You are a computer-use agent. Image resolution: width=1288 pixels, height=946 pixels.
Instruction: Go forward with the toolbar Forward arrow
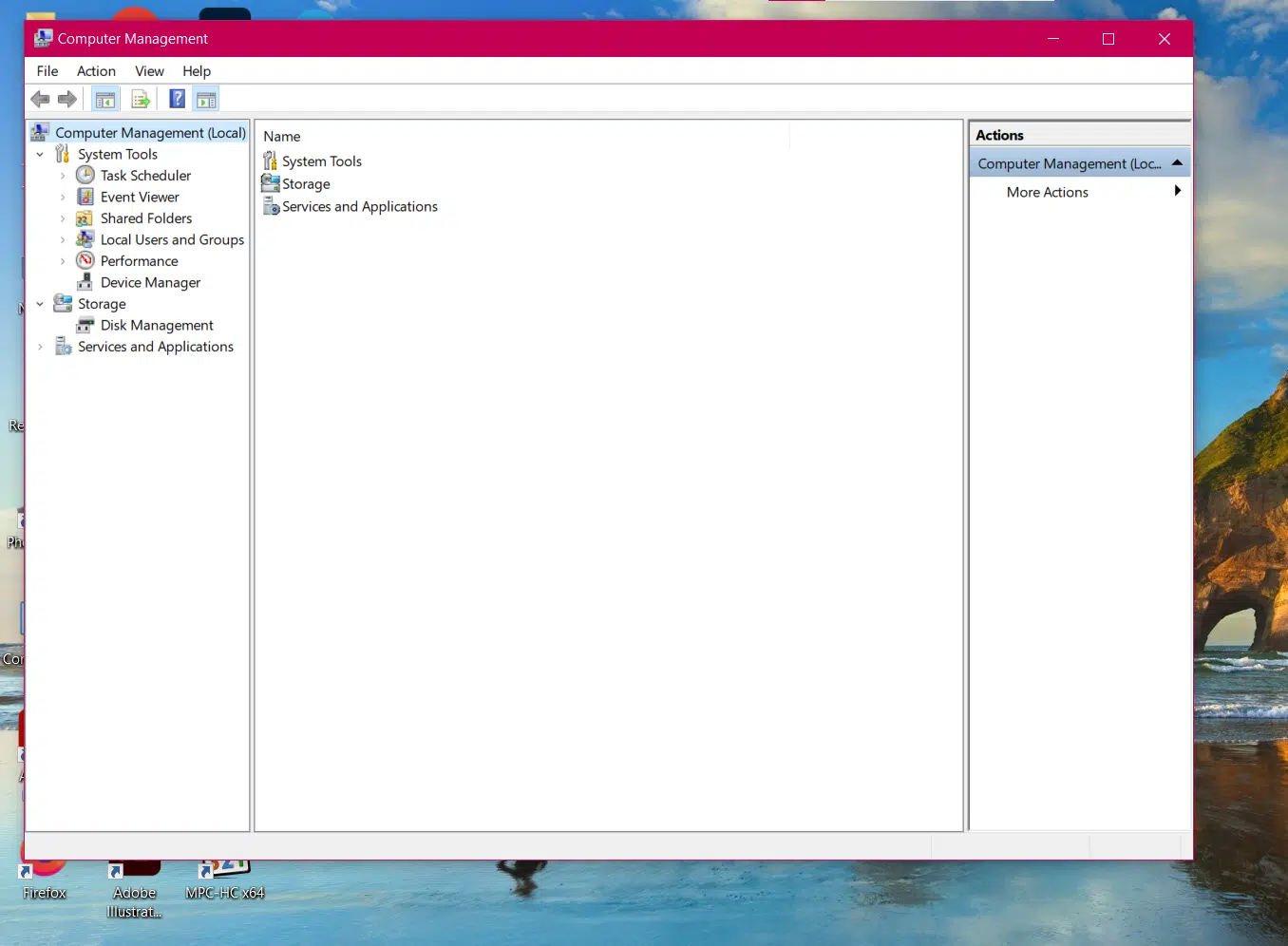[x=67, y=99]
